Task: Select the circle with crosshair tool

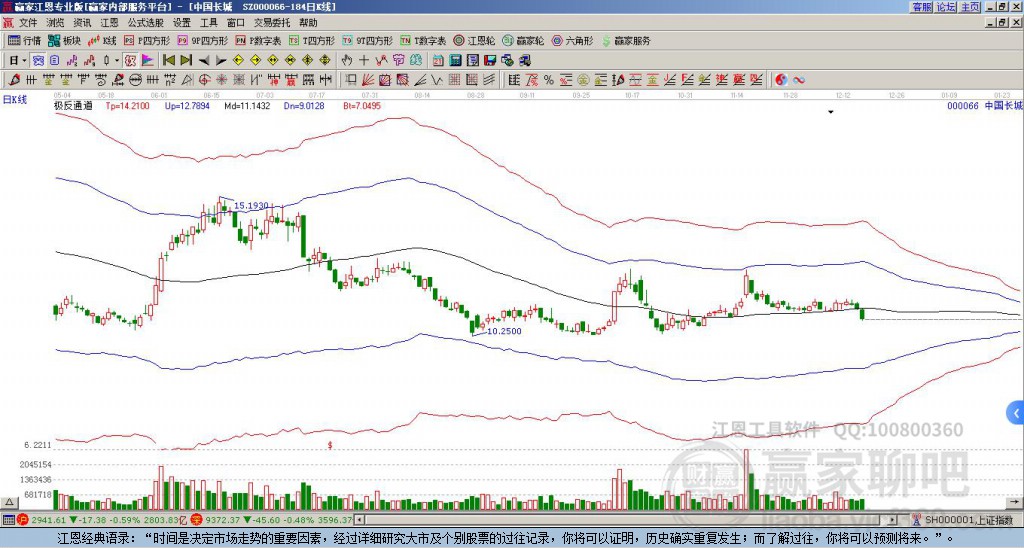Action: pos(204,80)
